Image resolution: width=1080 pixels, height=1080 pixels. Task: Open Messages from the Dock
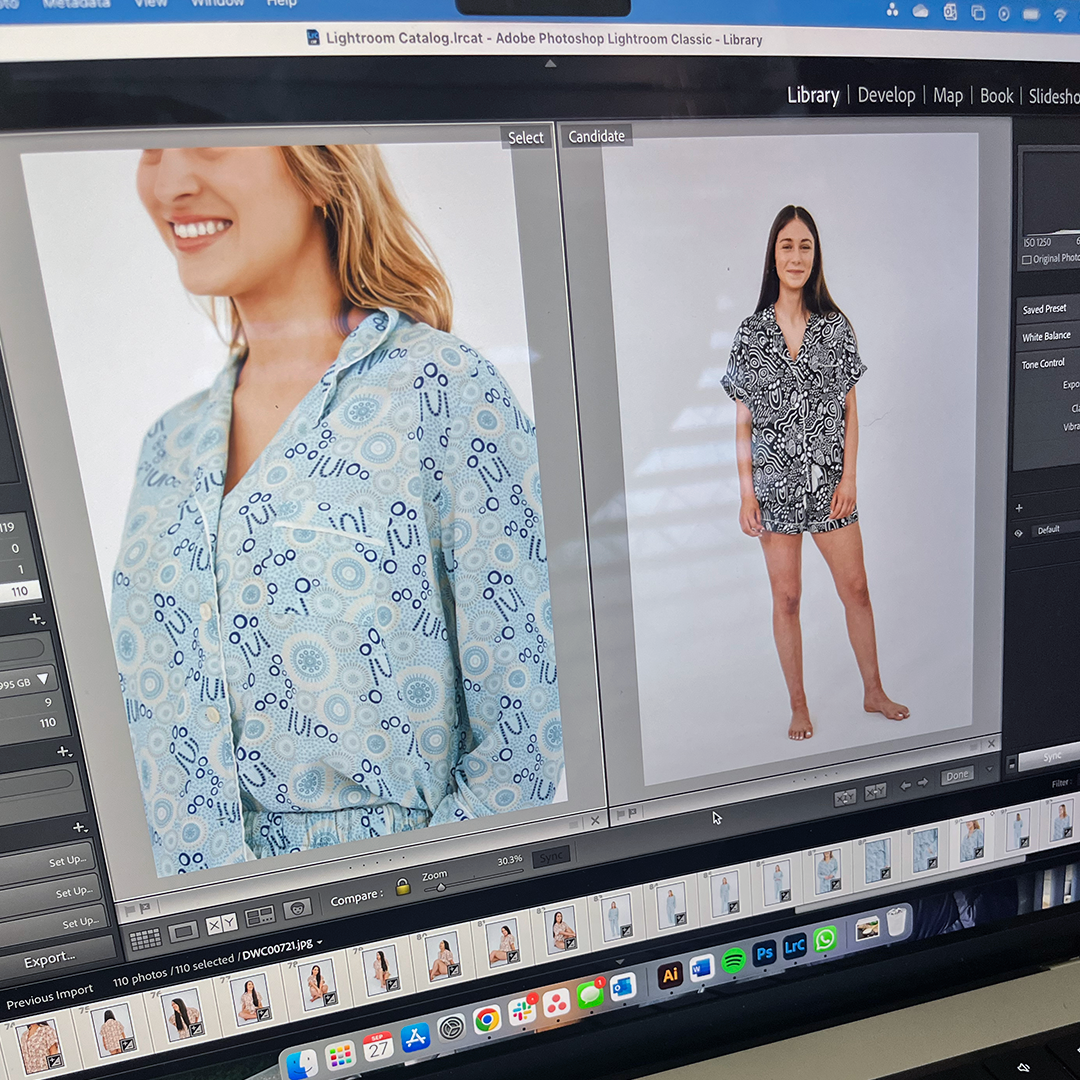point(590,995)
